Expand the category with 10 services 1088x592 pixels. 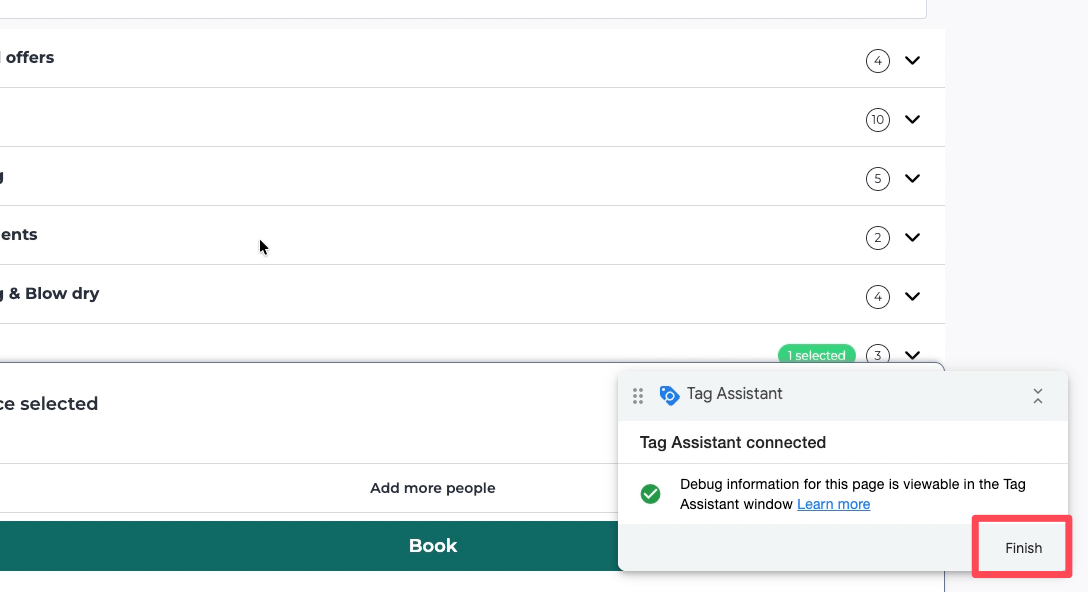click(912, 120)
